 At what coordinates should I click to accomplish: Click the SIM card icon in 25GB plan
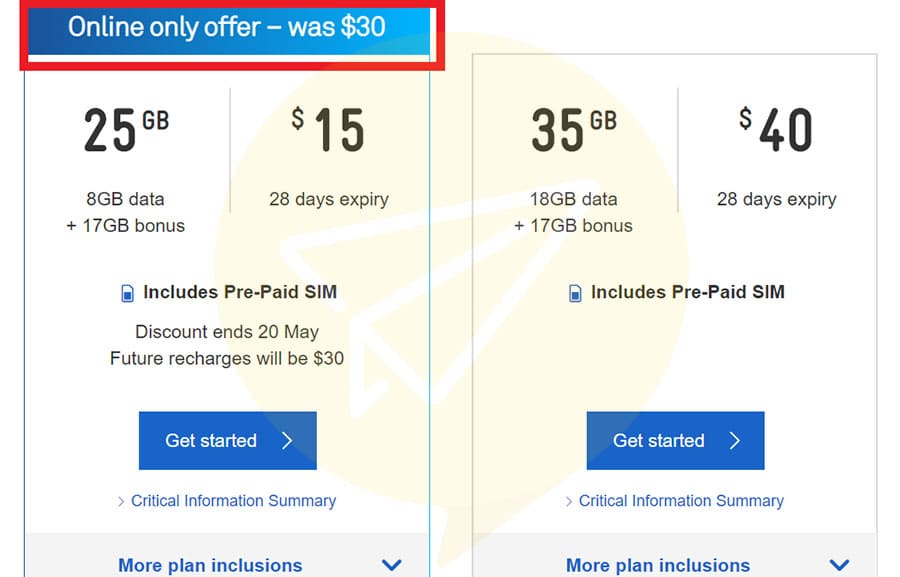pyautogui.click(x=127, y=293)
